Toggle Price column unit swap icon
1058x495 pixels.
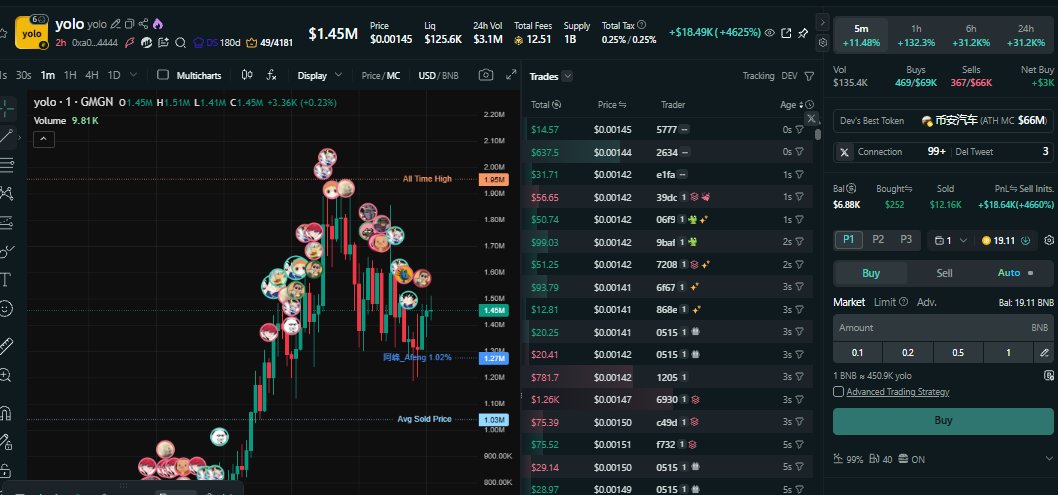[622, 105]
